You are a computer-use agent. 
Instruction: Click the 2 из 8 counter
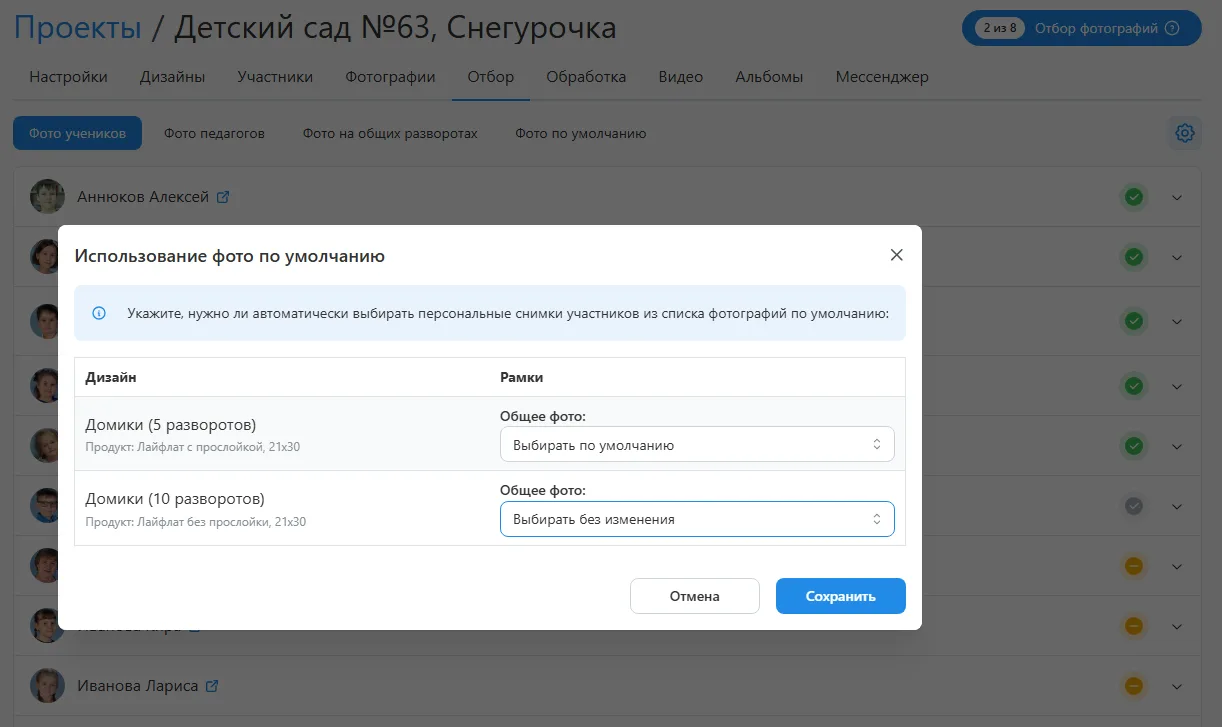tap(1000, 28)
